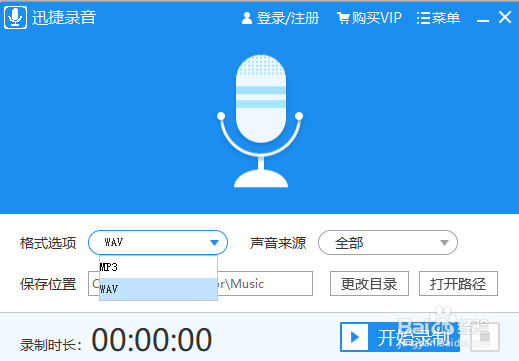Minimize the recorder window

[483, 21]
